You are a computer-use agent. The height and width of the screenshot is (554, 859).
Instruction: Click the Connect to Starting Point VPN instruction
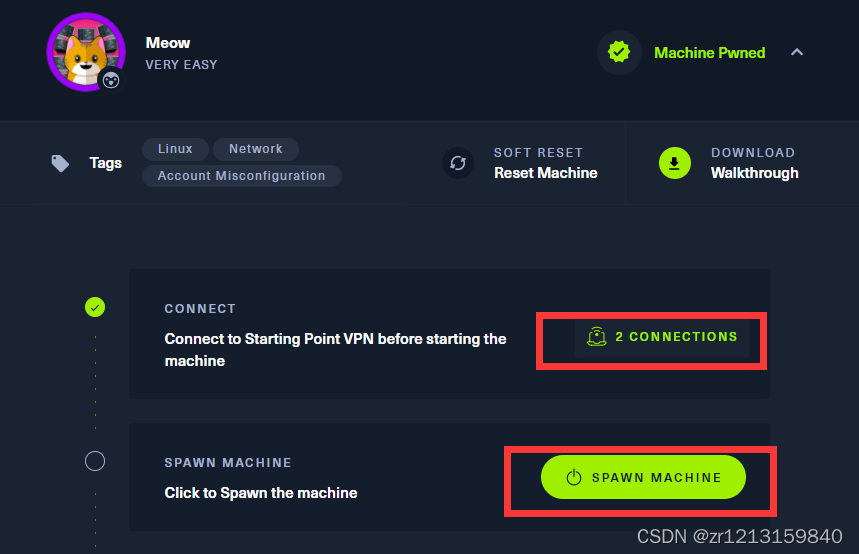[335, 350]
